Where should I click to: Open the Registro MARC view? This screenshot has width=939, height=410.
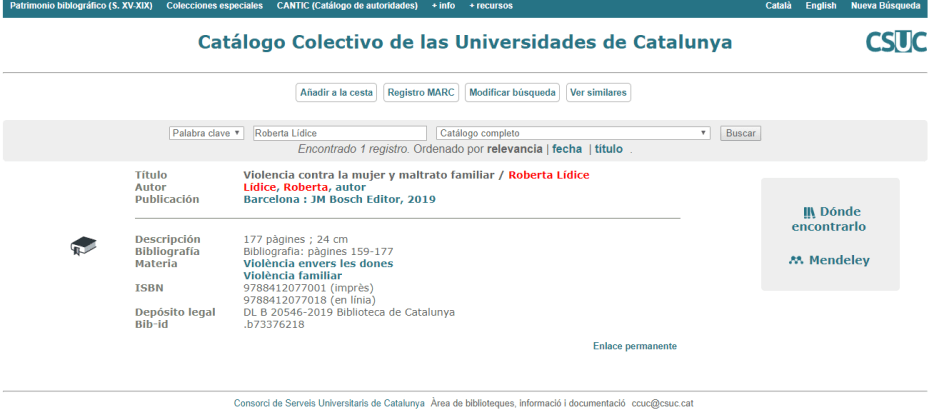(421, 93)
